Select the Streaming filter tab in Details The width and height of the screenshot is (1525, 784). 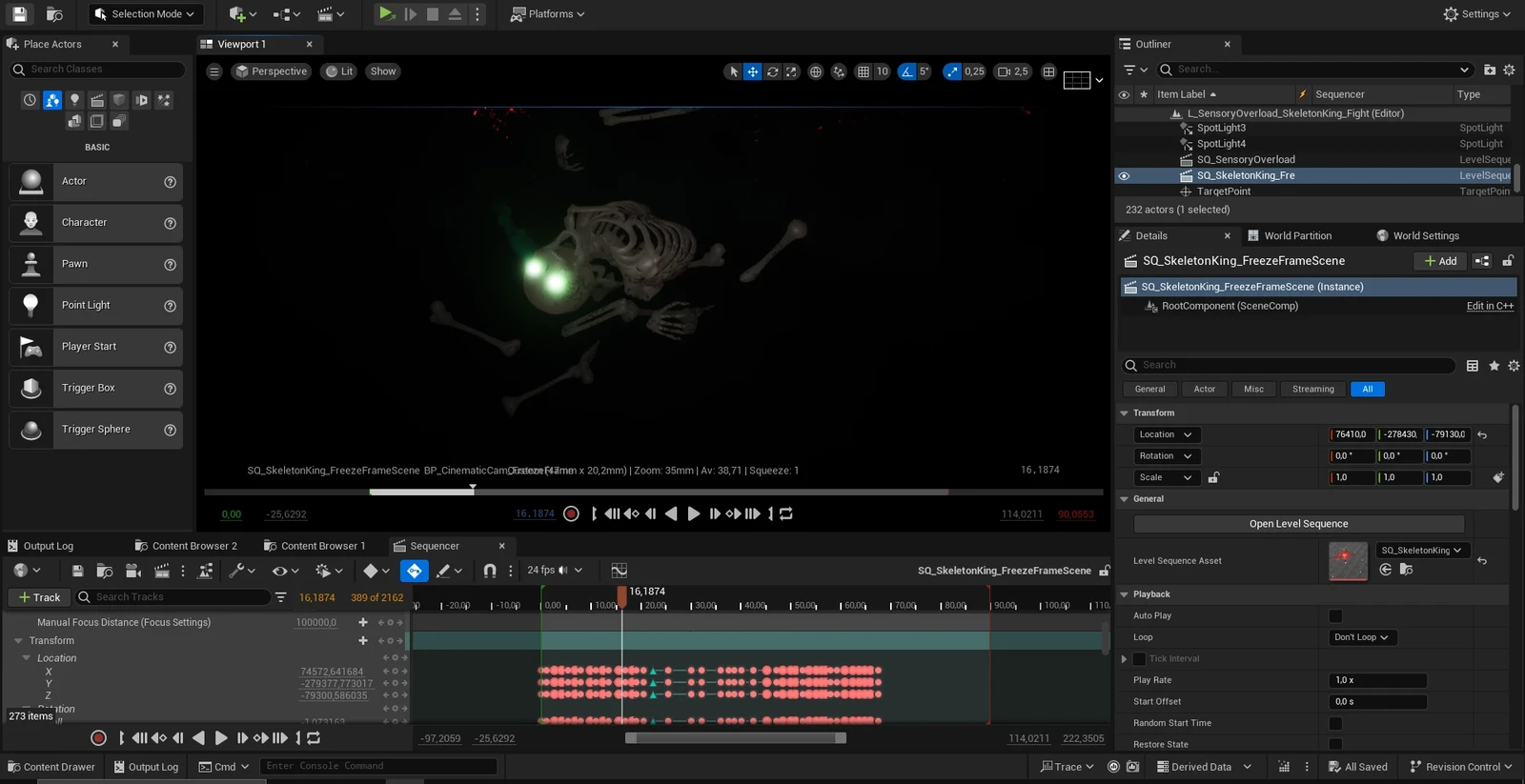point(1312,390)
